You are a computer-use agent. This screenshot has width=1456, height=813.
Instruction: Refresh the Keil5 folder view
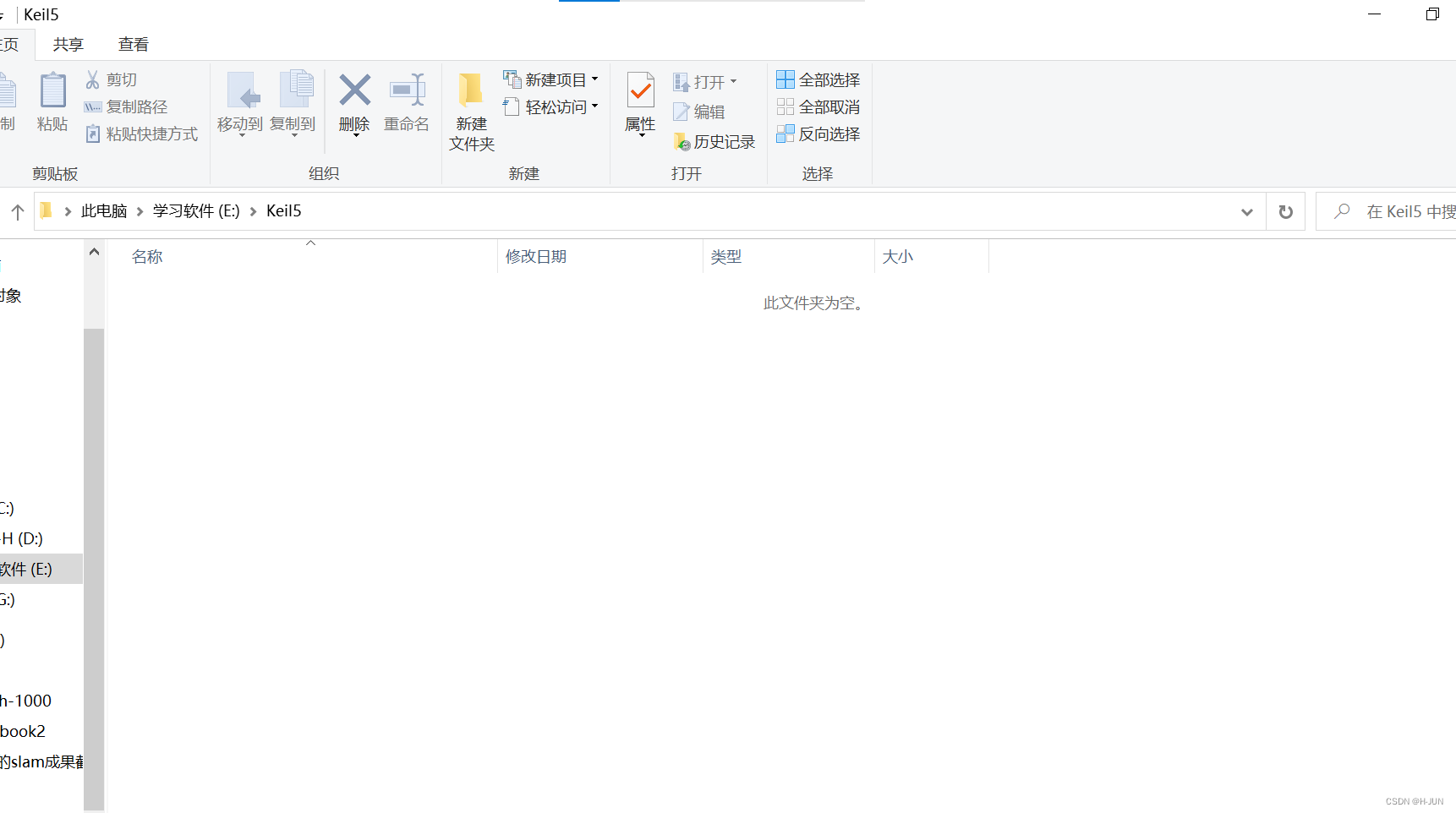(x=1285, y=211)
